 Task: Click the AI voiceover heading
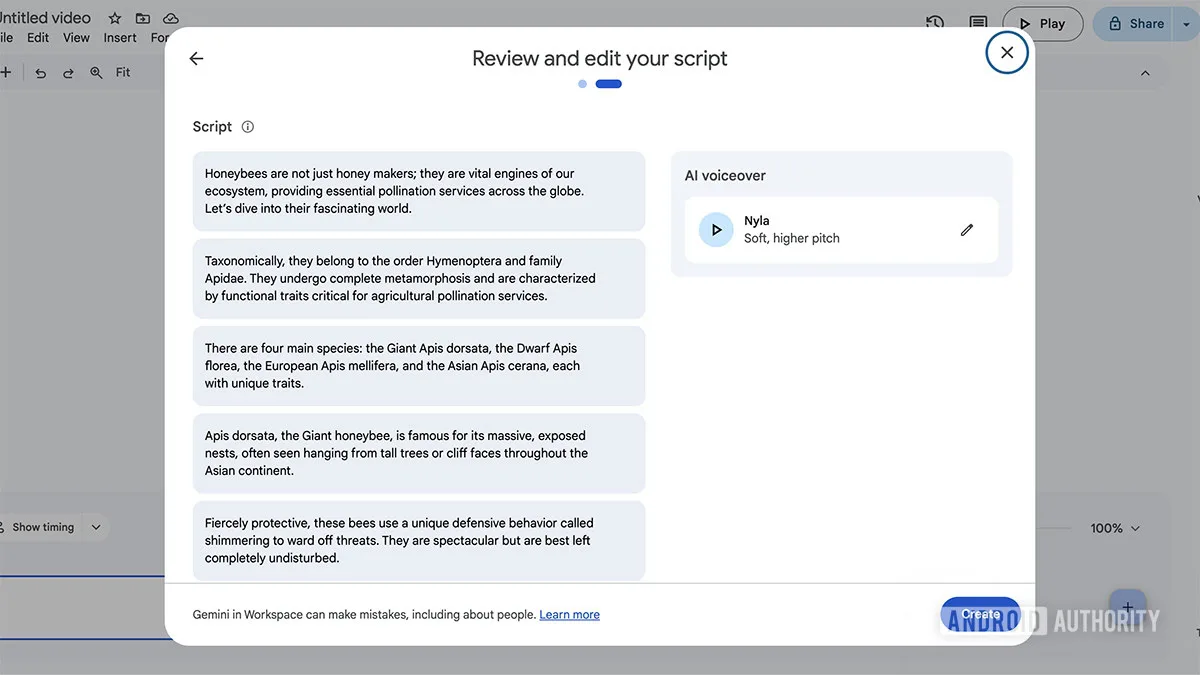[x=725, y=176]
